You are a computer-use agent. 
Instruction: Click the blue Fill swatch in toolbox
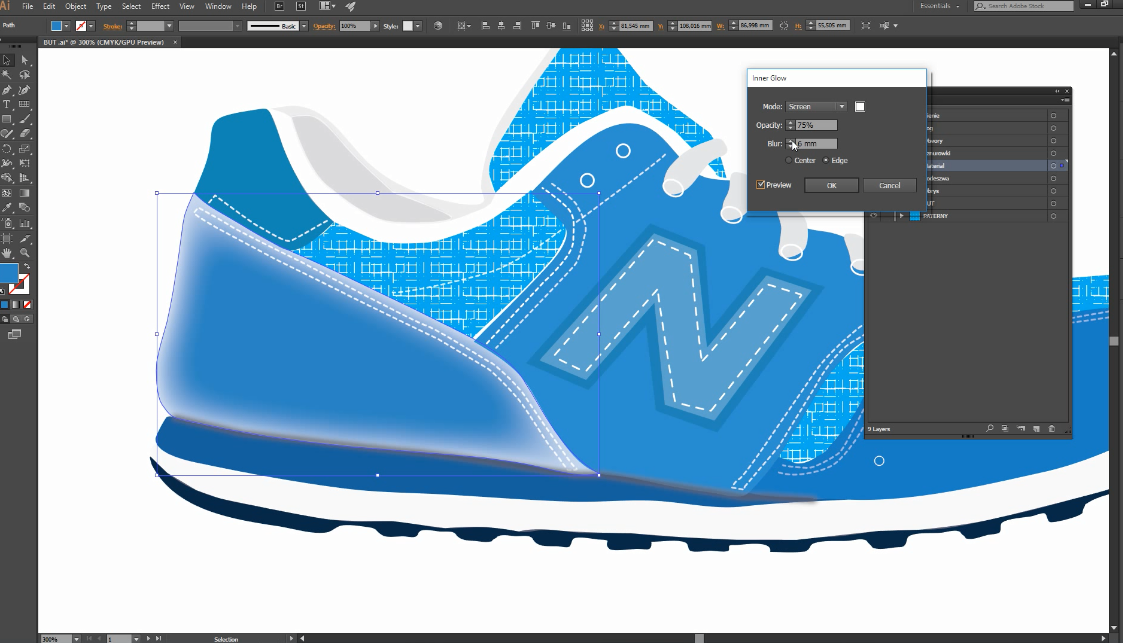point(8,273)
